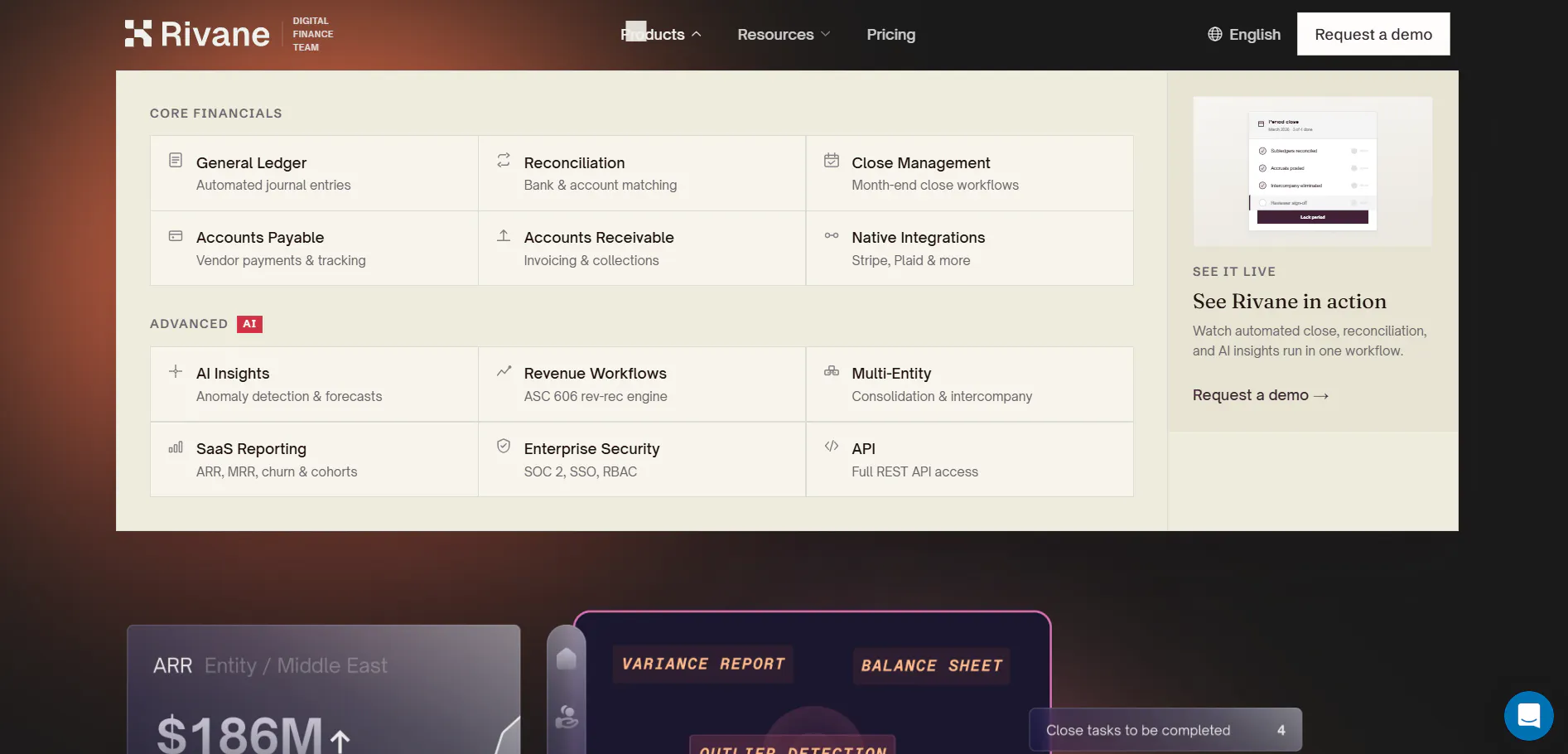Click the API code brackets icon

pos(832,446)
